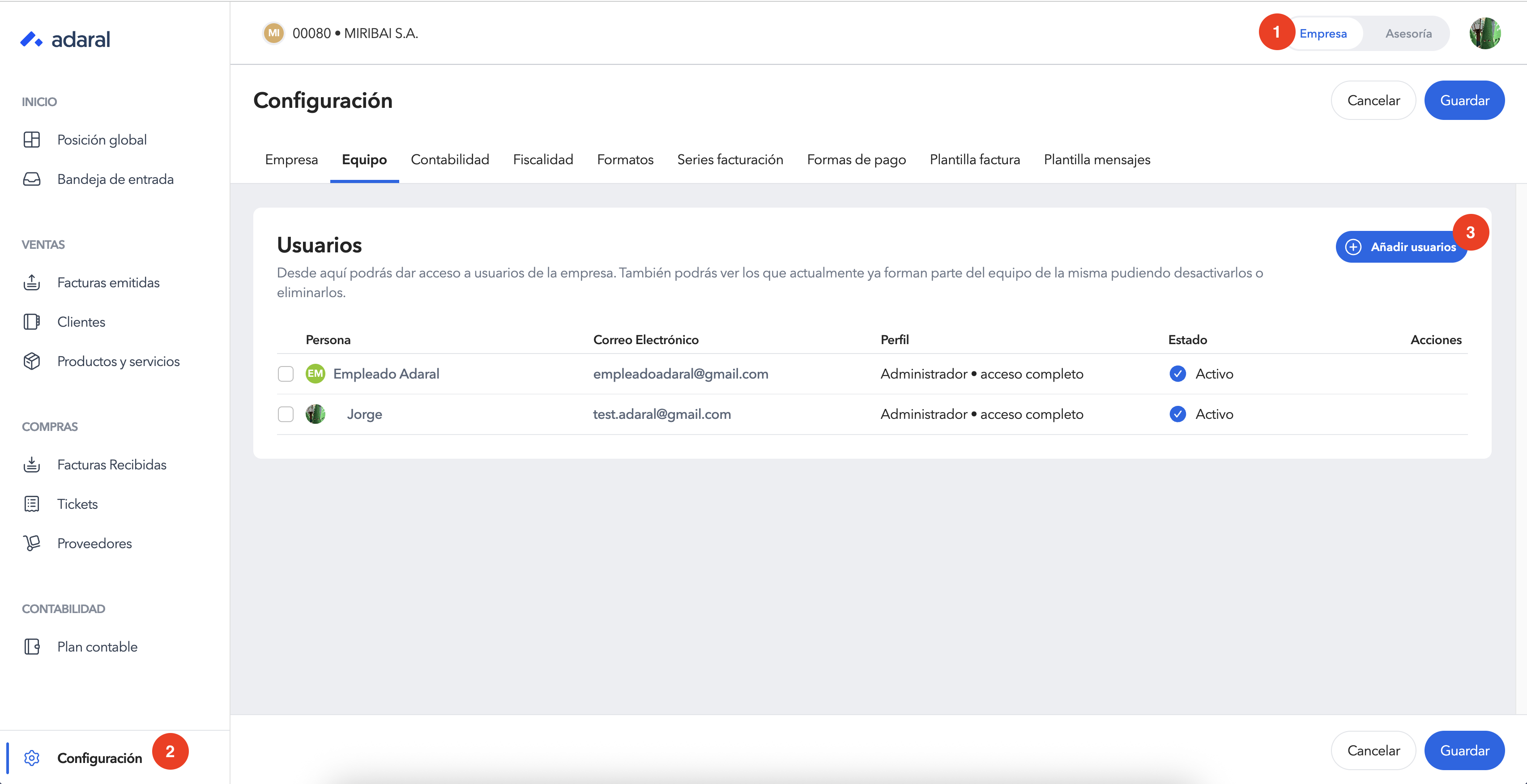The width and height of the screenshot is (1527, 784).
Task: Click Perfil cell for Jorge
Action: pyautogui.click(x=981, y=413)
